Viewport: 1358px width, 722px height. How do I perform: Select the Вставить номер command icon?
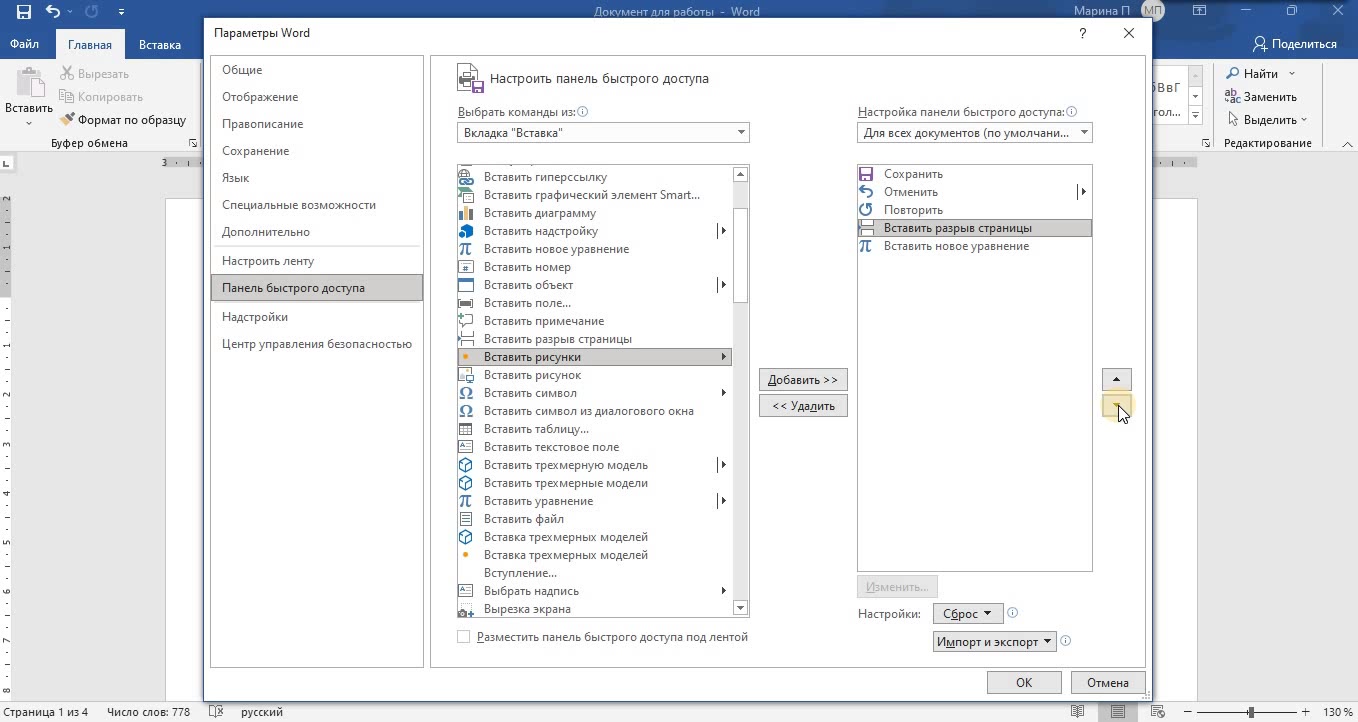[466, 267]
